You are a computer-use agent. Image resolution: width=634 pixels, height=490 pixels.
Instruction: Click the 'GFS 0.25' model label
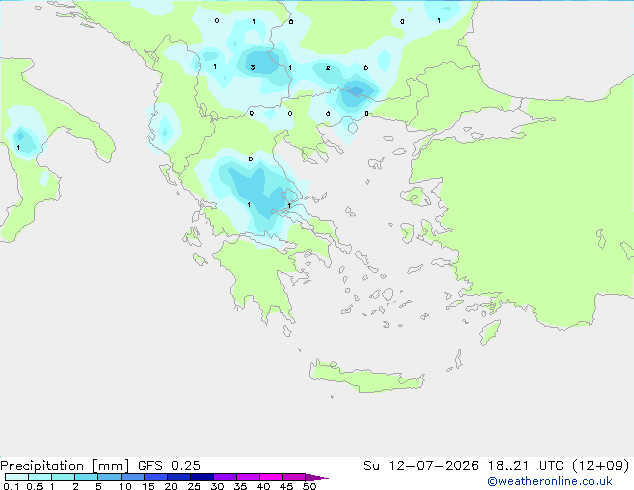tap(169, 466)
